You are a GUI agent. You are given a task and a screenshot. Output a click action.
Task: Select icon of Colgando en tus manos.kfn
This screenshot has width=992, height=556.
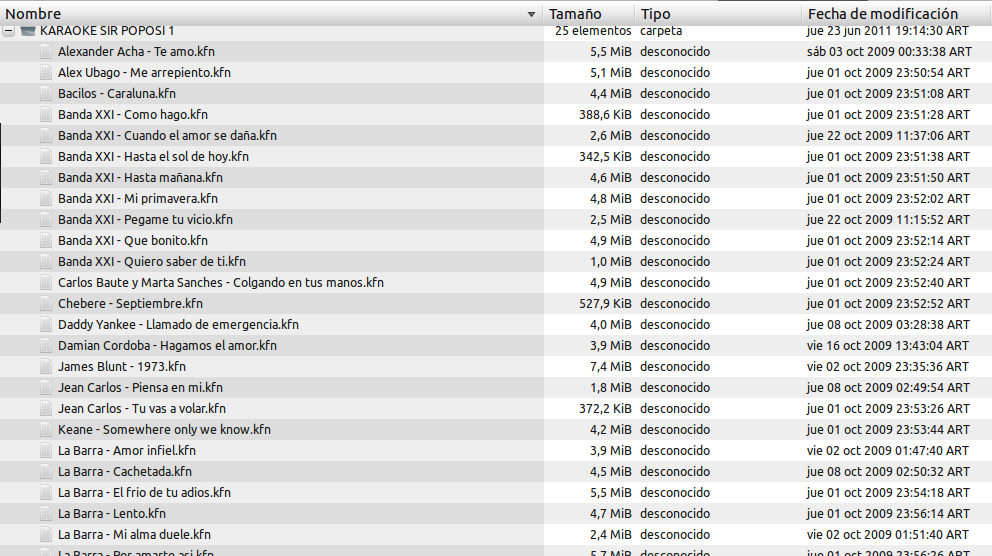coord(46,283)
